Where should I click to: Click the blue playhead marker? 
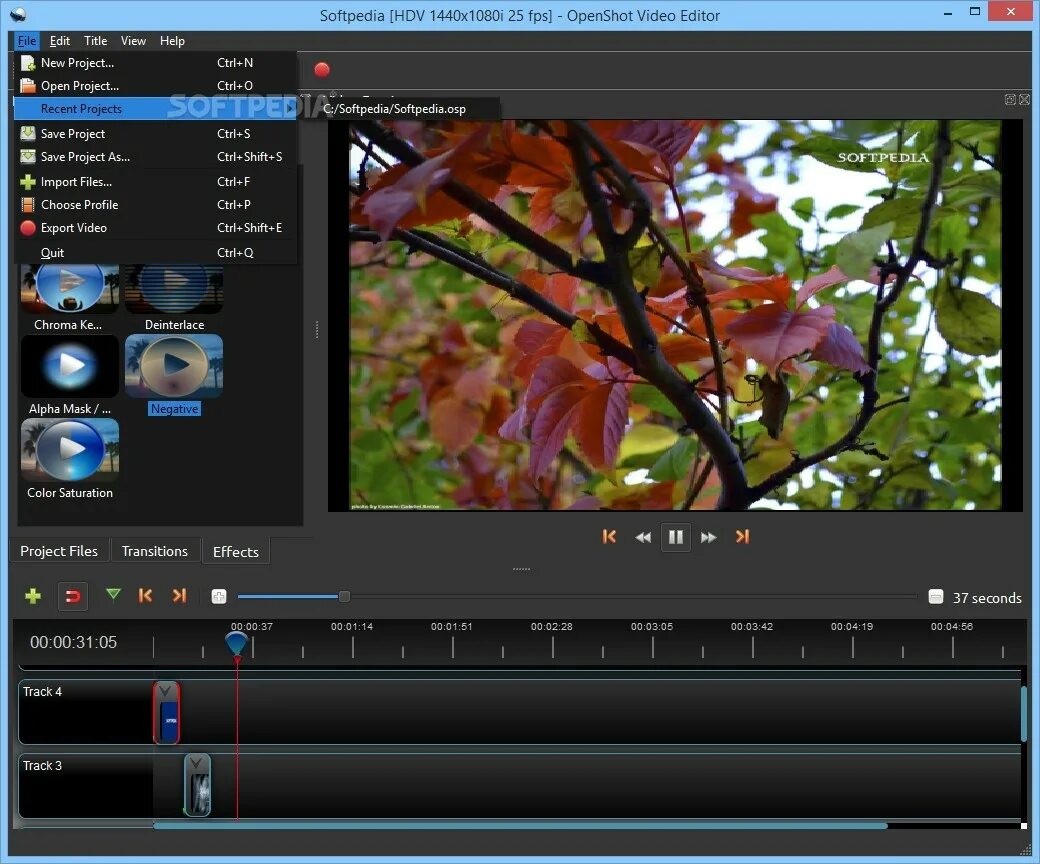pyautogui.click(x=237, y=643)
